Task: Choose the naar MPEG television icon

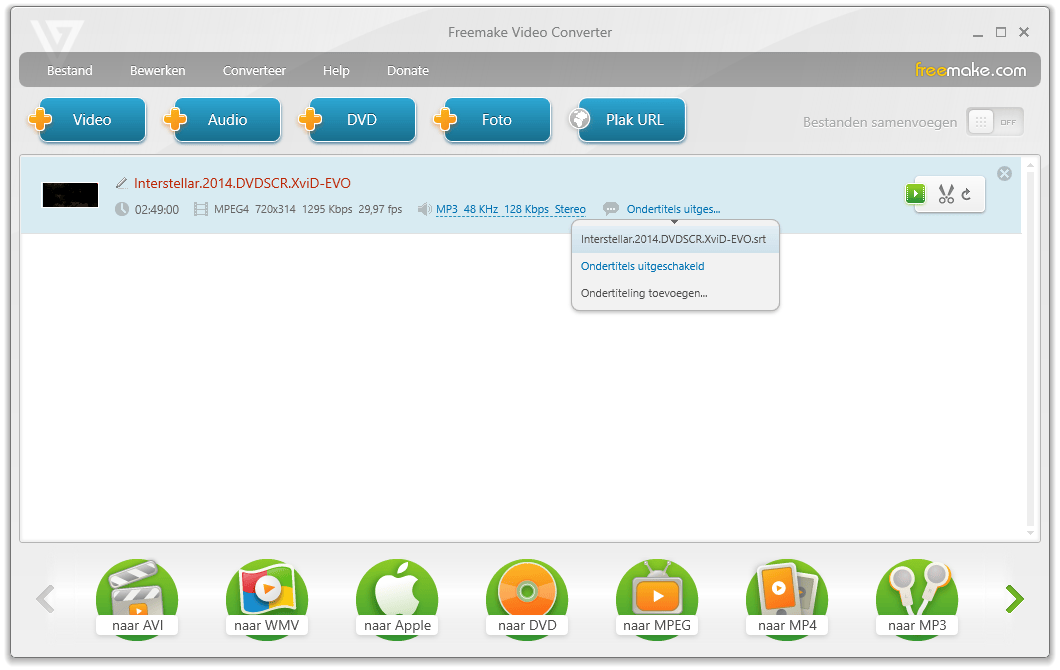Action: 657,598
